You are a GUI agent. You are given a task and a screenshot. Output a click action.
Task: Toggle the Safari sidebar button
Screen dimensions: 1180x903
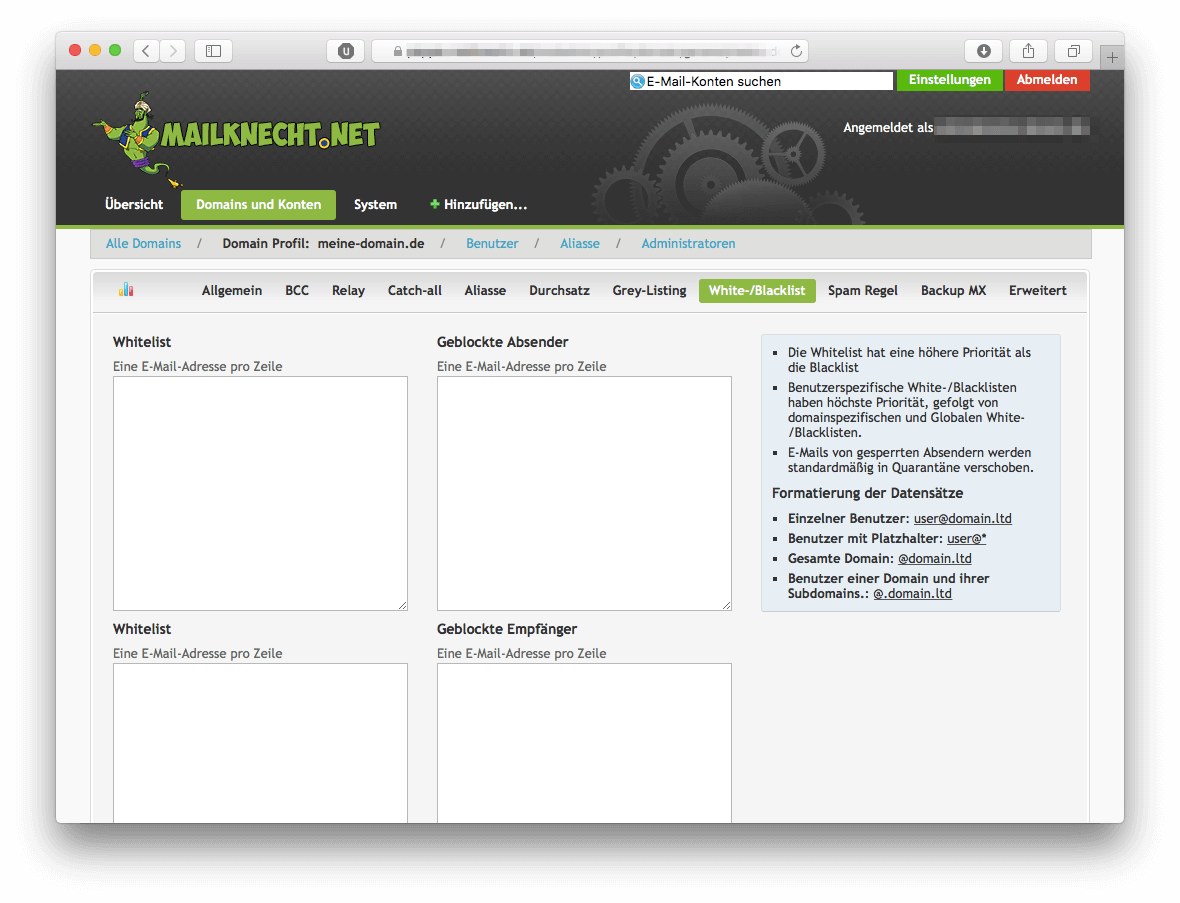(214, 50)
